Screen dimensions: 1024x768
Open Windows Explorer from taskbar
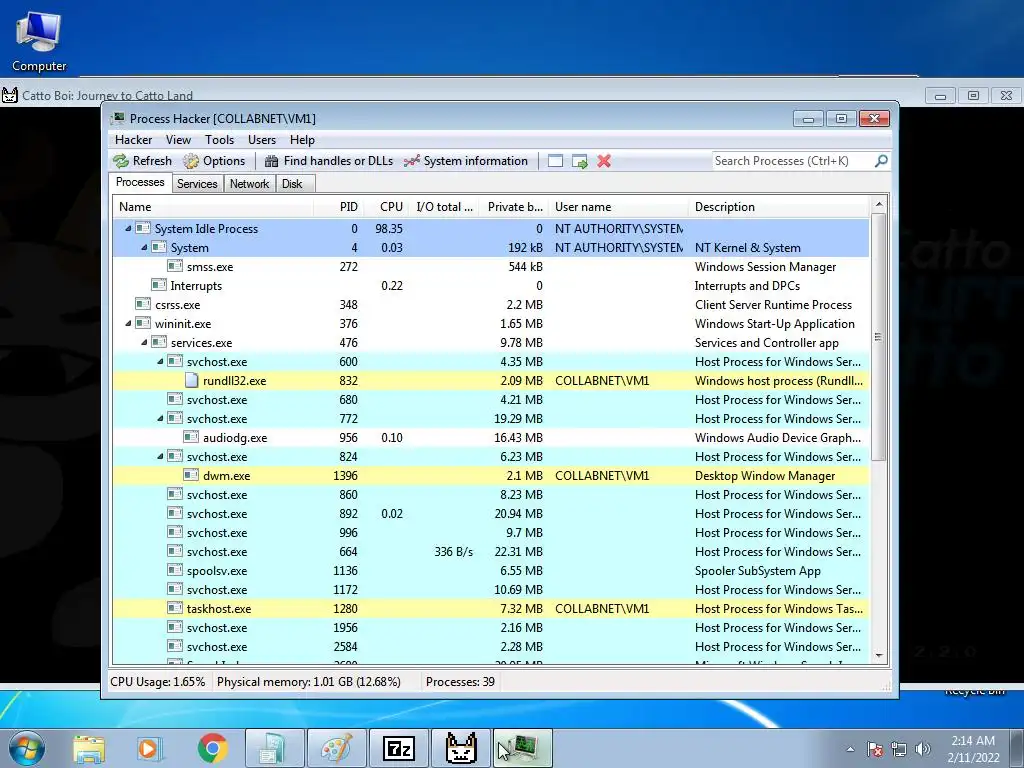pos(89,748)
